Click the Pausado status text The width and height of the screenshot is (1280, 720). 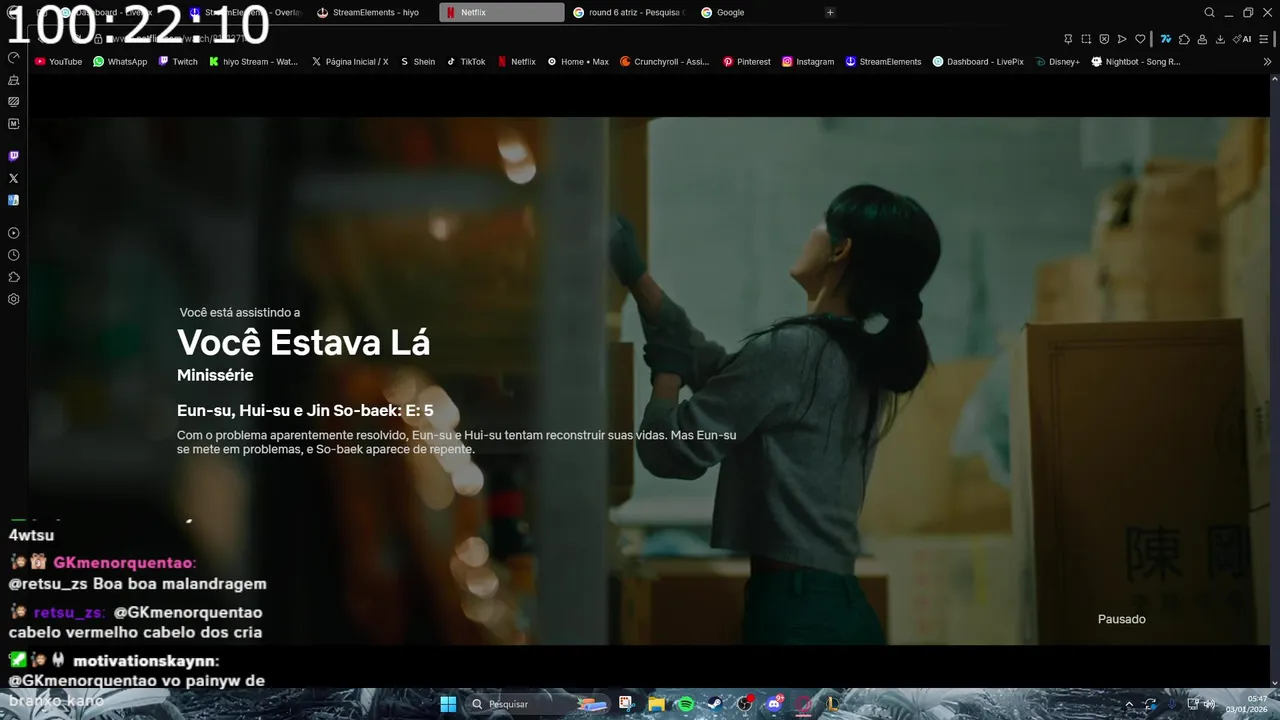[x=1121, y=619]
